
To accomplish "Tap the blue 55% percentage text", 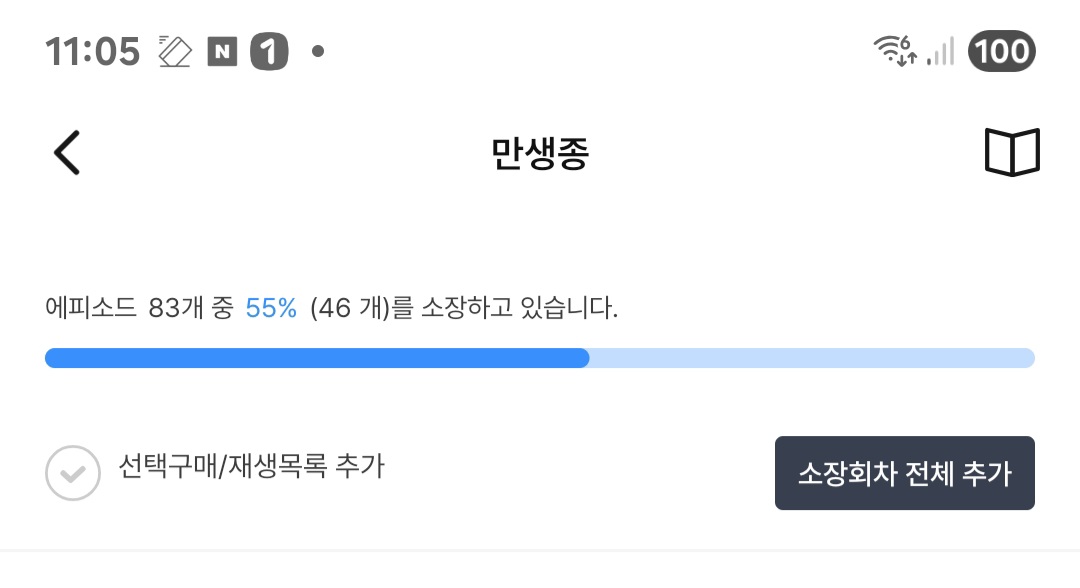I will pos(271,309).
